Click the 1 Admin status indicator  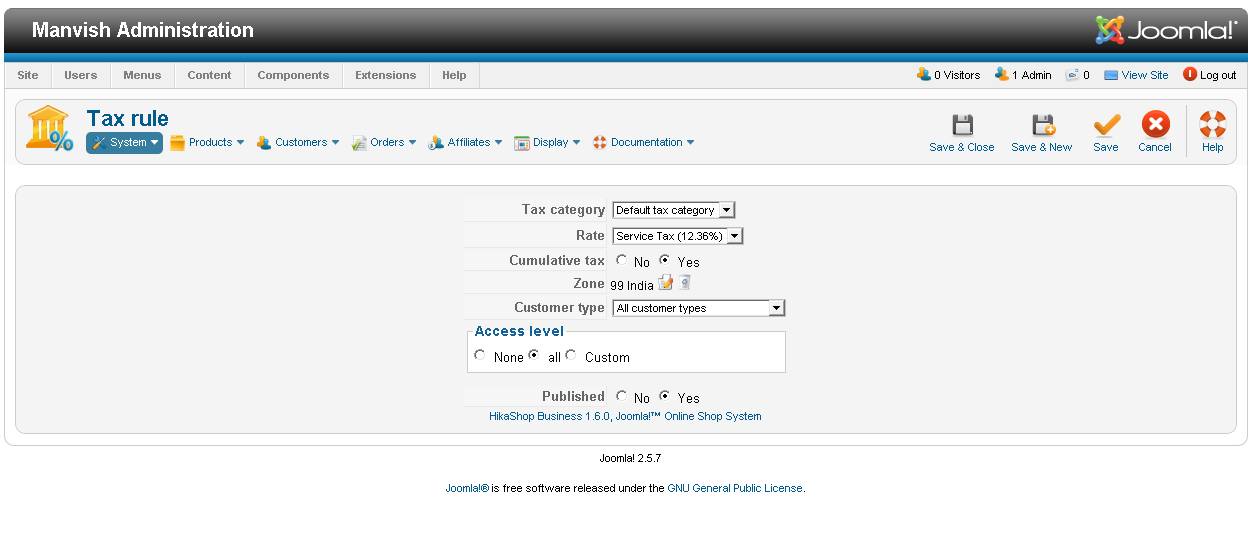pyautogui.click(x=1023, y=75)
